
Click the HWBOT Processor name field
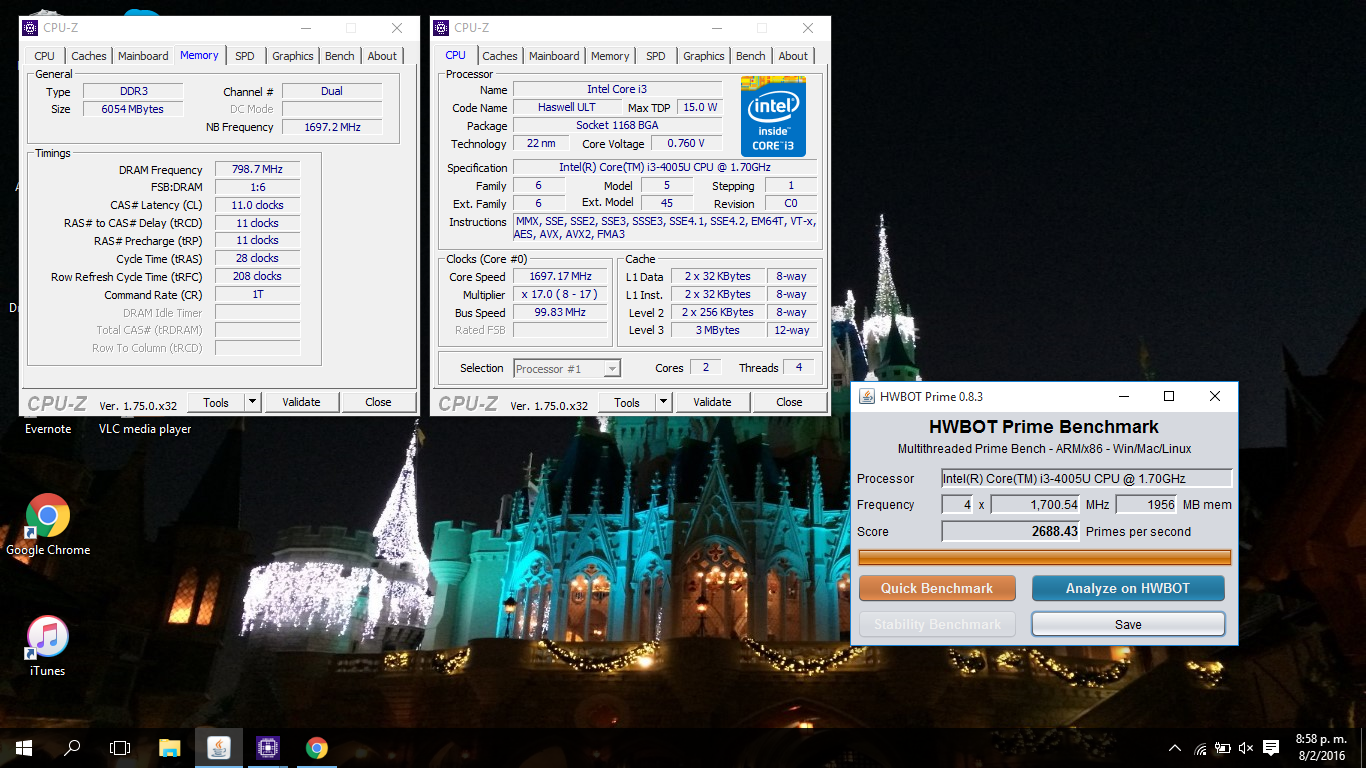1087,478
